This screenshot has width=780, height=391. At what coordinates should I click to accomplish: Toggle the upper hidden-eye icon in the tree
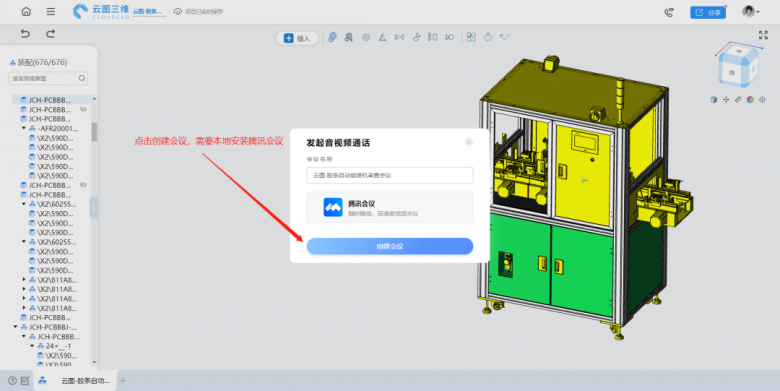click(83, 109)
